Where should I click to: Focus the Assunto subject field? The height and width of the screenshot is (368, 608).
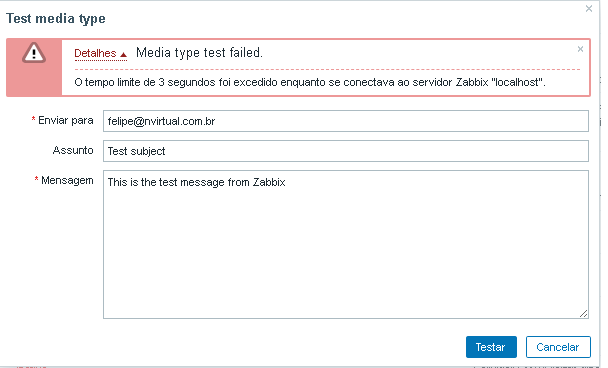(x=345, y=151)
